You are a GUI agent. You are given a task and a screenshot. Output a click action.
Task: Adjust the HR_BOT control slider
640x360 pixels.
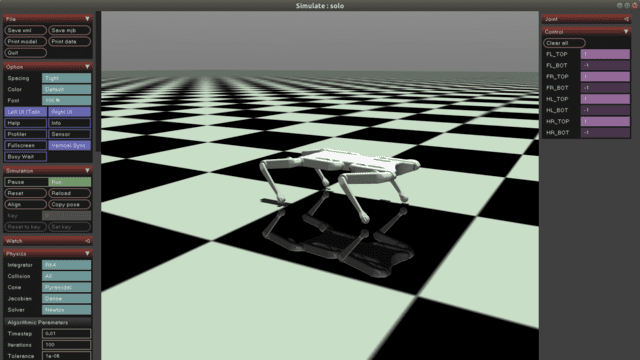click(x=605, y=133)
